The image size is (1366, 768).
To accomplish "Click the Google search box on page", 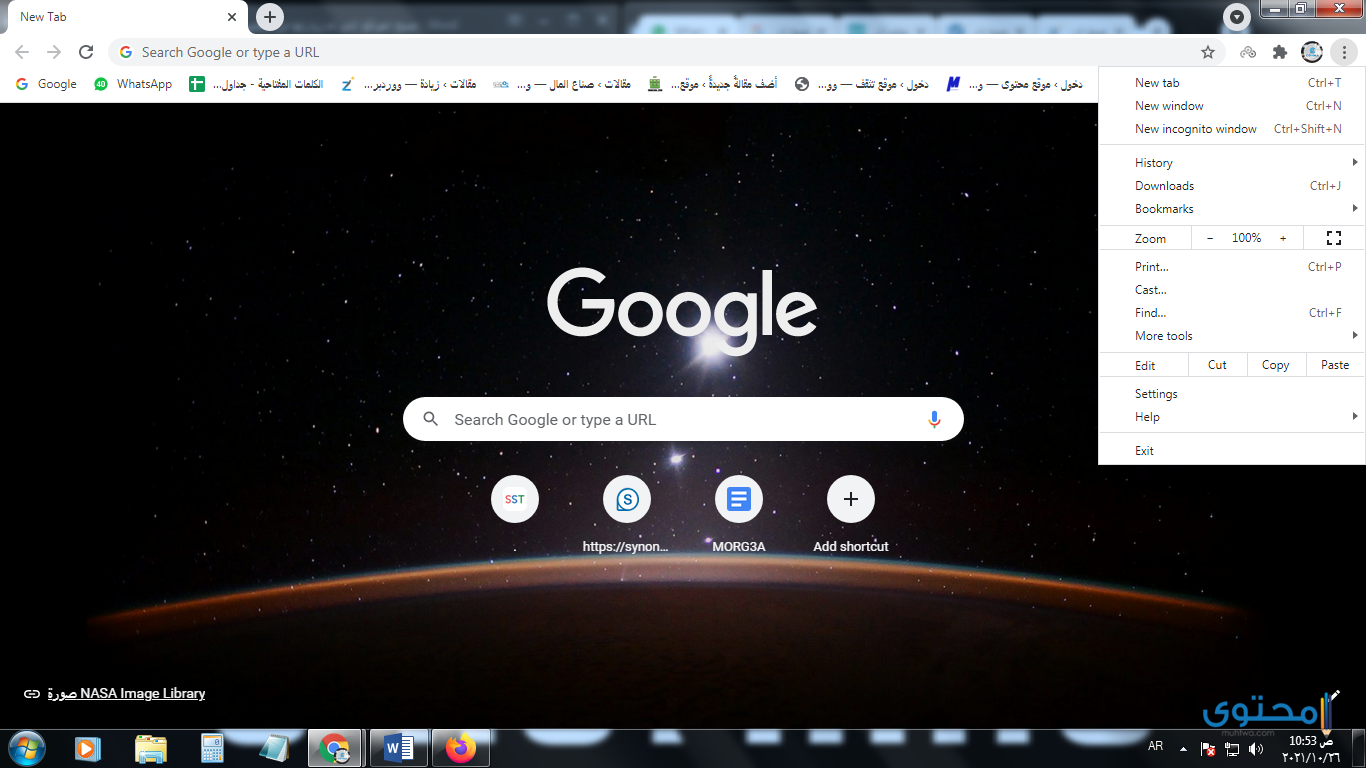I will tap(683, 419).
